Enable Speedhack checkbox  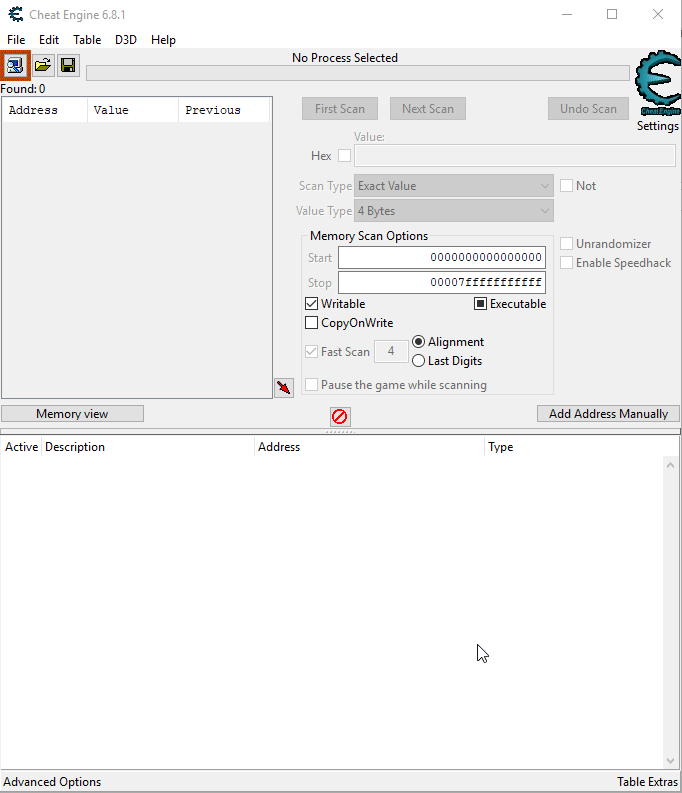567,263
